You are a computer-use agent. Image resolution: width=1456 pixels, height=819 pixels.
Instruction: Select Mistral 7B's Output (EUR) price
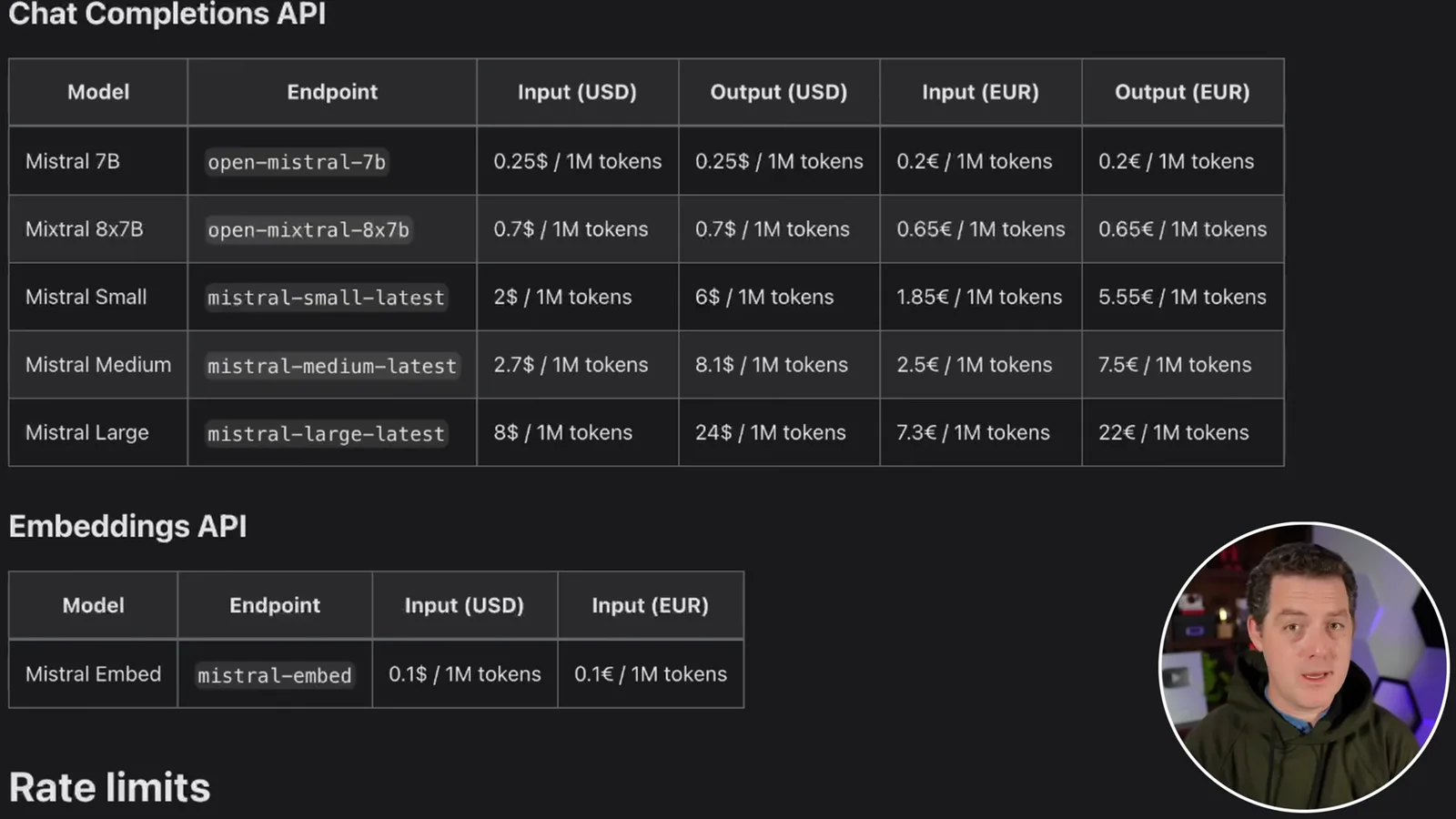click(x=1176, y=161)
